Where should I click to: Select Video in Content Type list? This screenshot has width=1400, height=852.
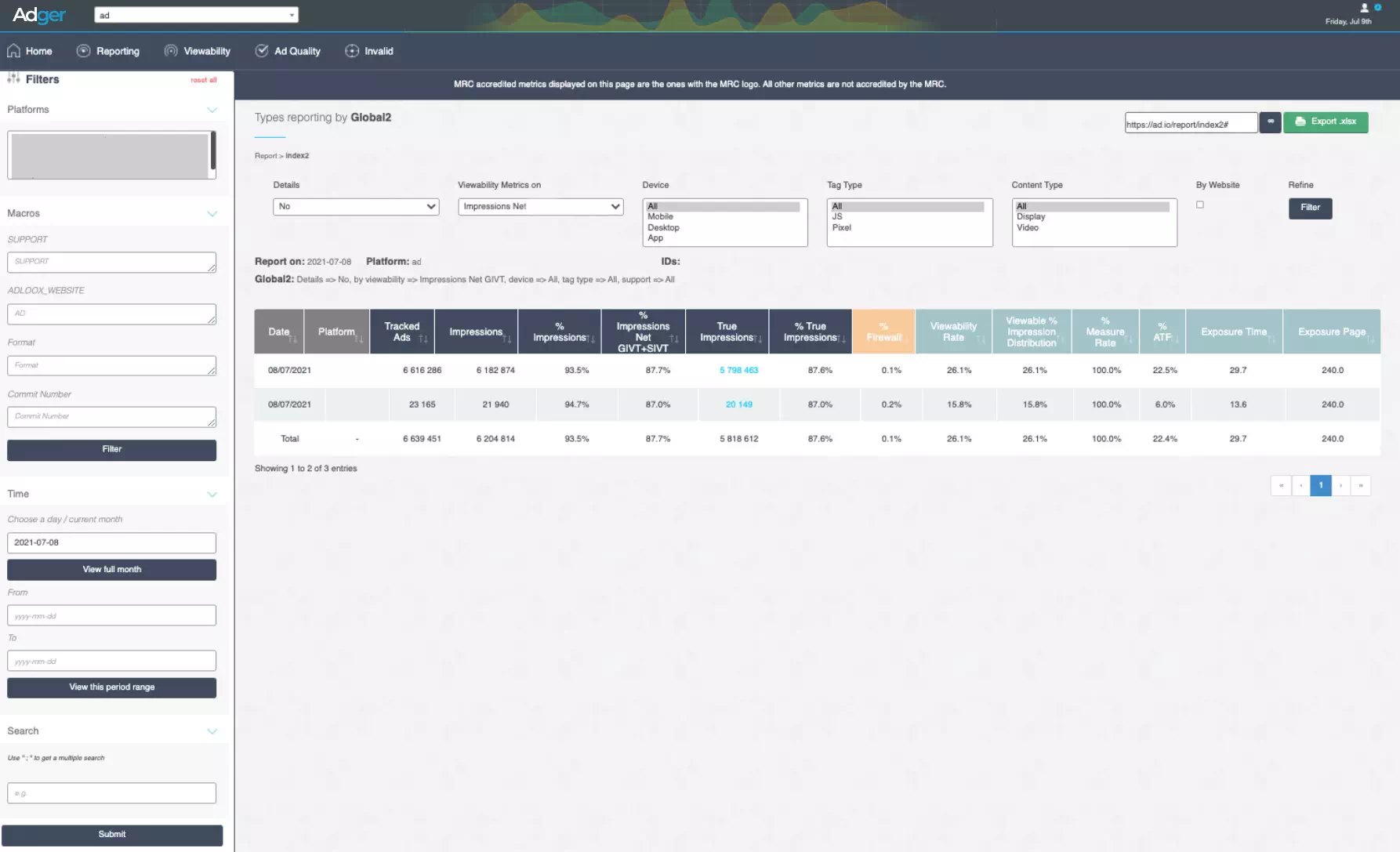point(1027,228)
